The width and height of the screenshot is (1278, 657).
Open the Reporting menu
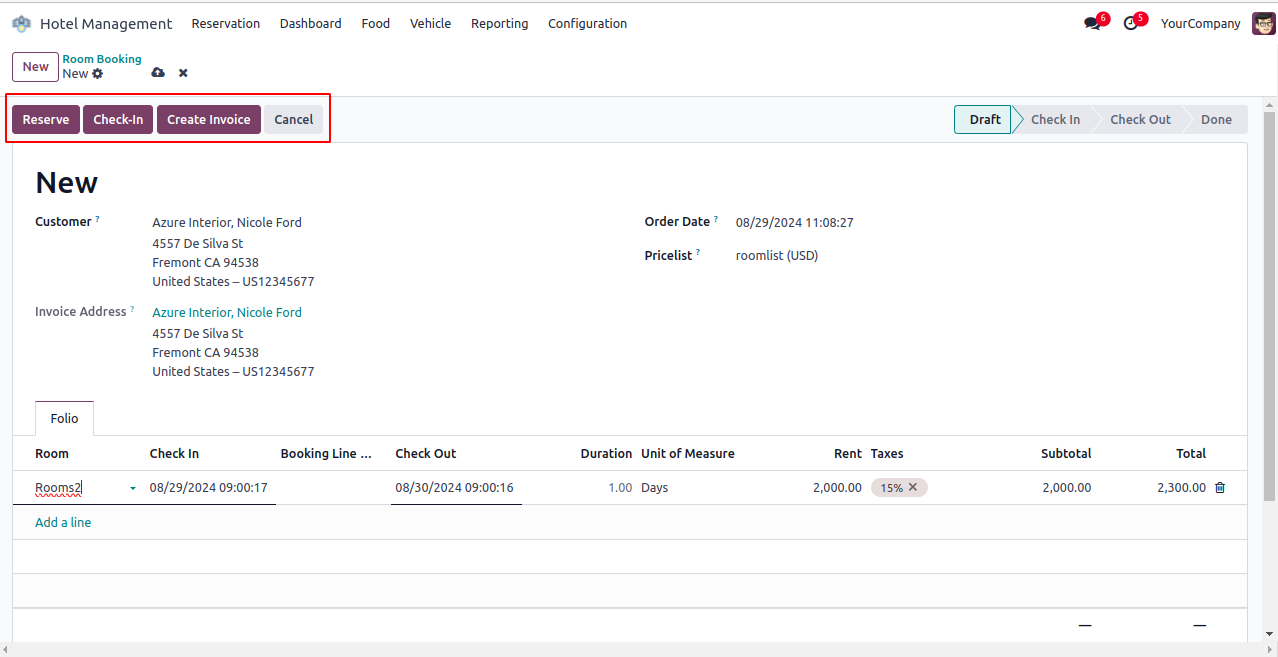[x=499, y=23]
